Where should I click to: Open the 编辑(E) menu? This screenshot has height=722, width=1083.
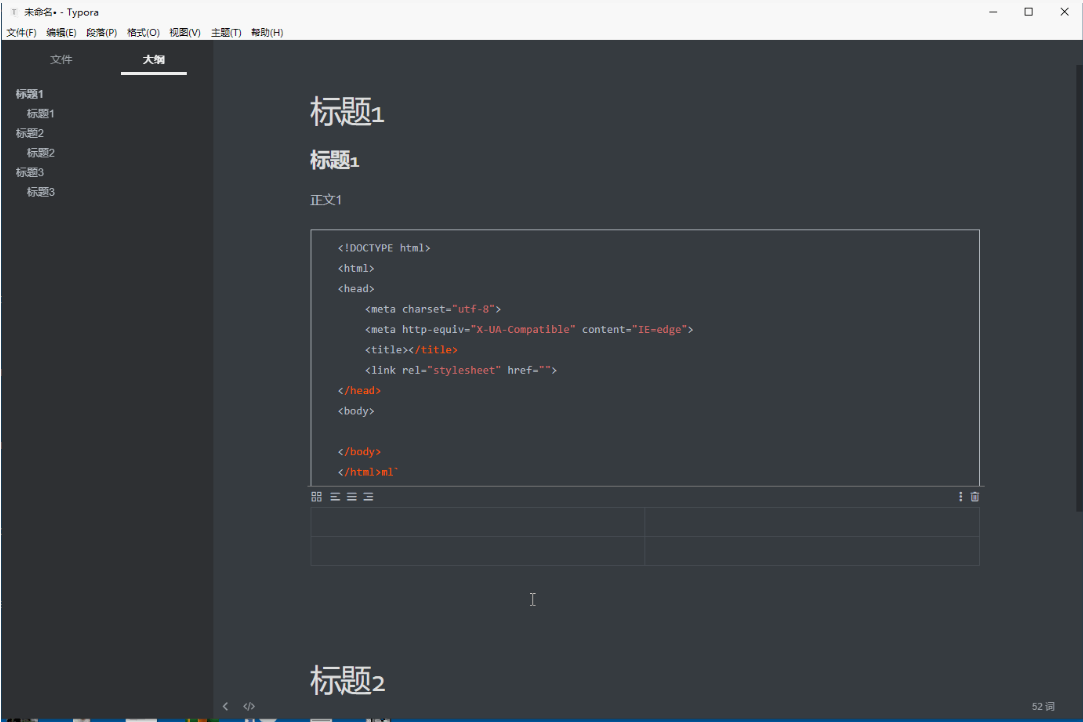[61, 32]
